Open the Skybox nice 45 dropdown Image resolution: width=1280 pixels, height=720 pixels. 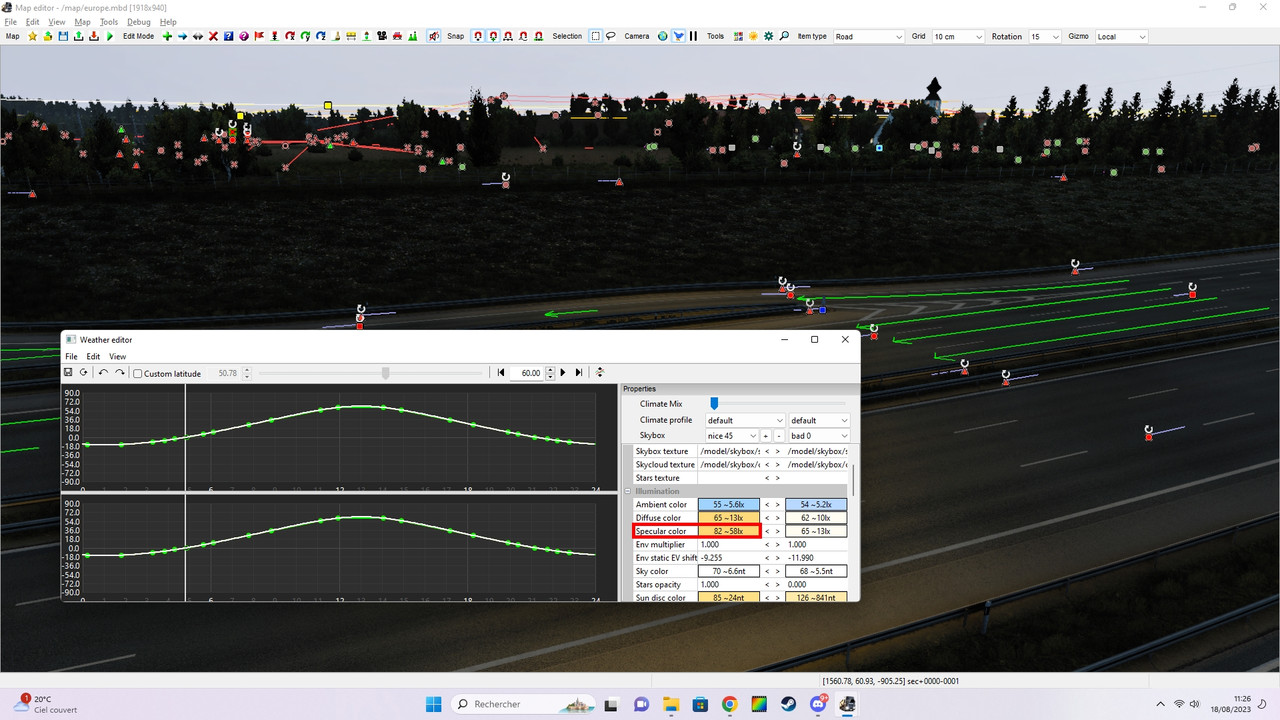pos(732,436)
